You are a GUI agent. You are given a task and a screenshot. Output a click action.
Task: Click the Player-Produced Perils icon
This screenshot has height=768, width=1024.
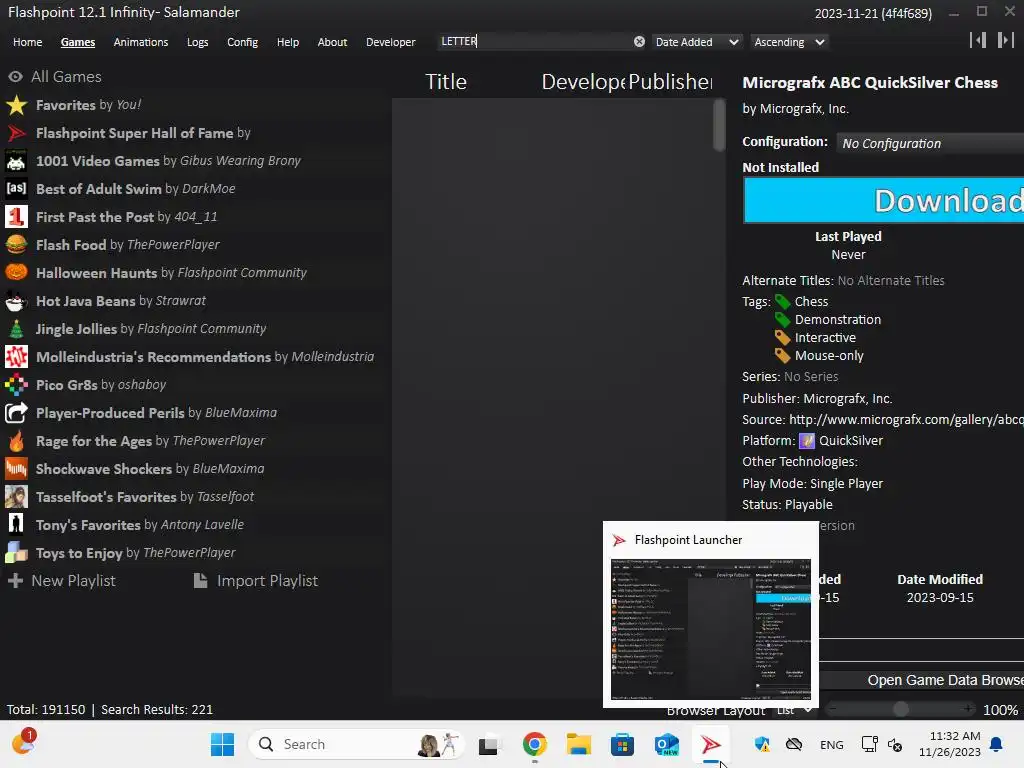point(16,413)
